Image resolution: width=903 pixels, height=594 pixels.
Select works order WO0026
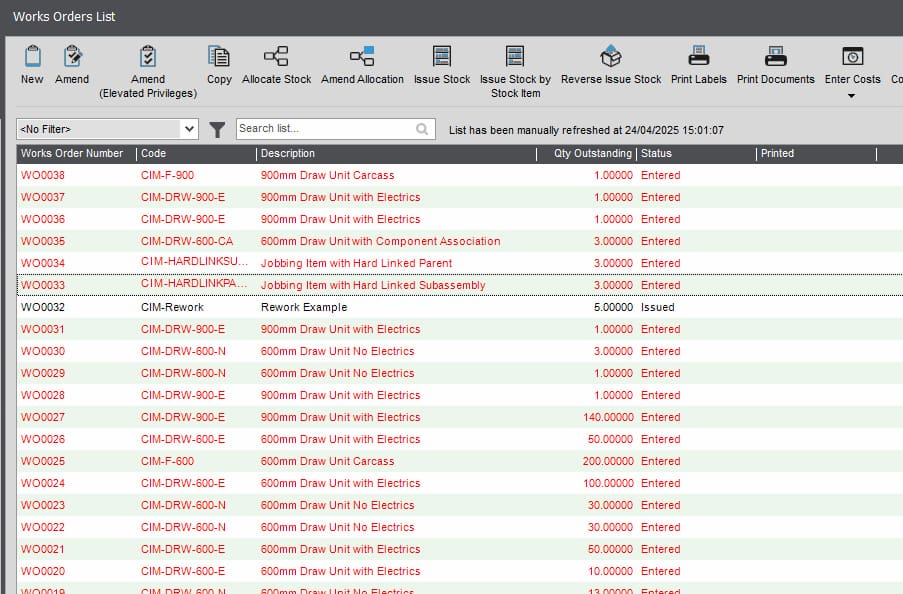(43, 439)
